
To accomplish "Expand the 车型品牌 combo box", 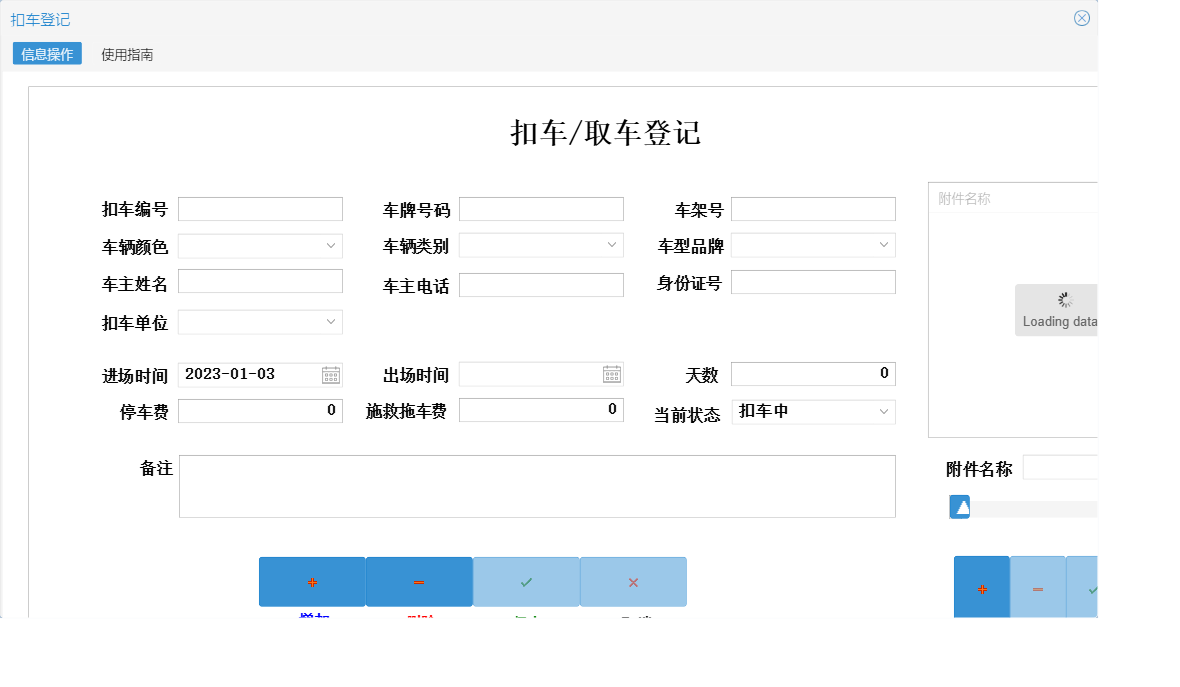I will (x=884, y=244).
